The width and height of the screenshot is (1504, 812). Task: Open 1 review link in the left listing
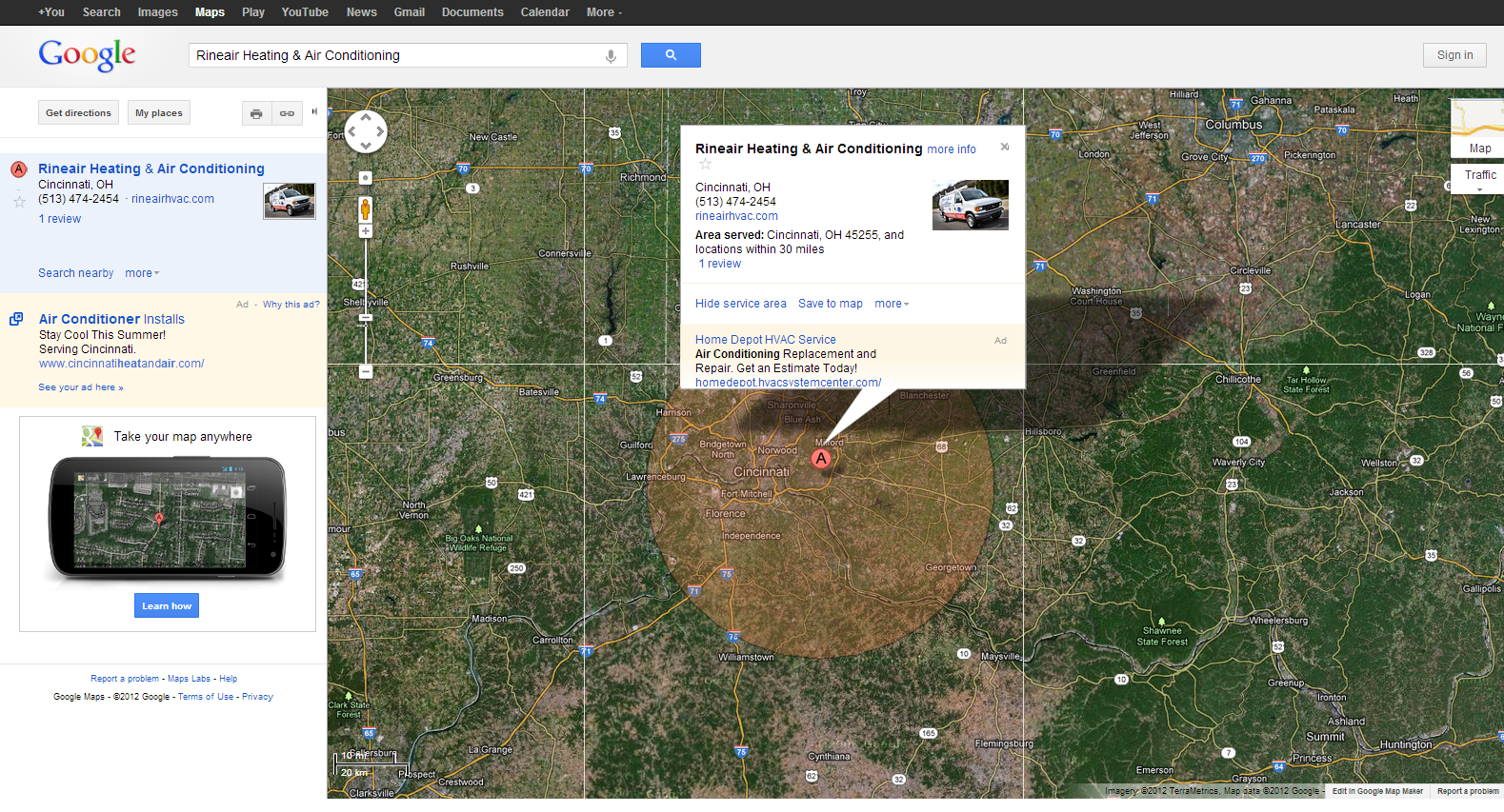[60, 219]
